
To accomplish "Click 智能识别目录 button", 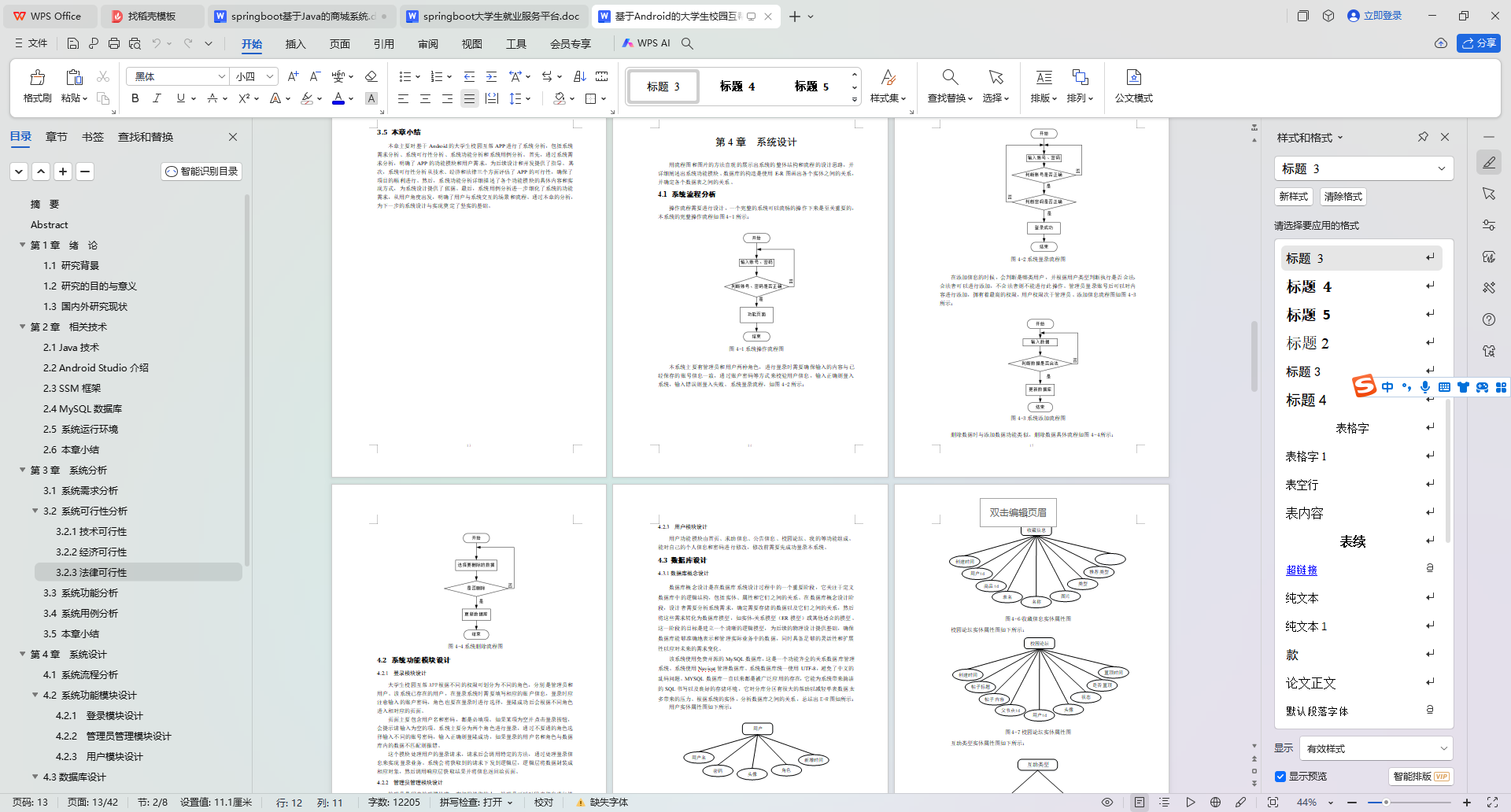I will (201, 172).
